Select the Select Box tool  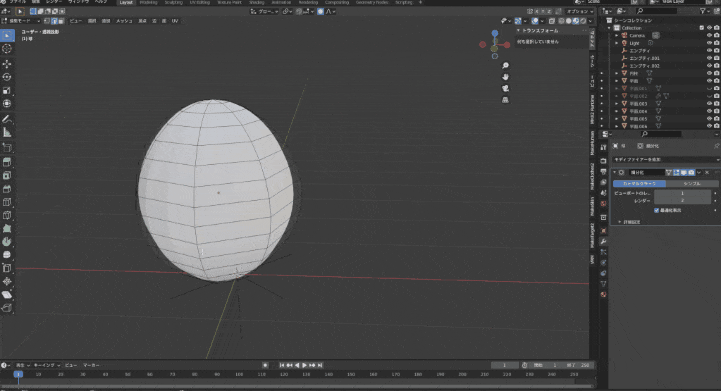[7, 35]
